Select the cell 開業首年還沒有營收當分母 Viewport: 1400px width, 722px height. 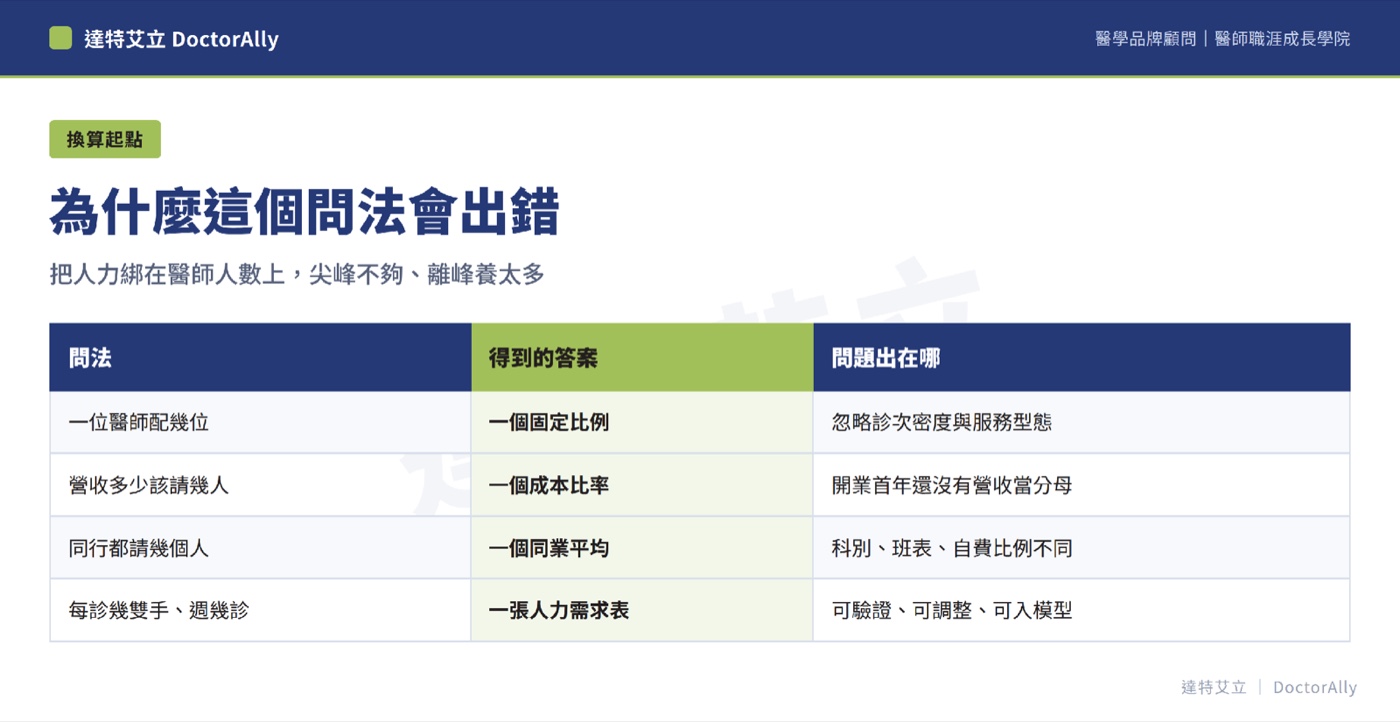[1081, 485]
